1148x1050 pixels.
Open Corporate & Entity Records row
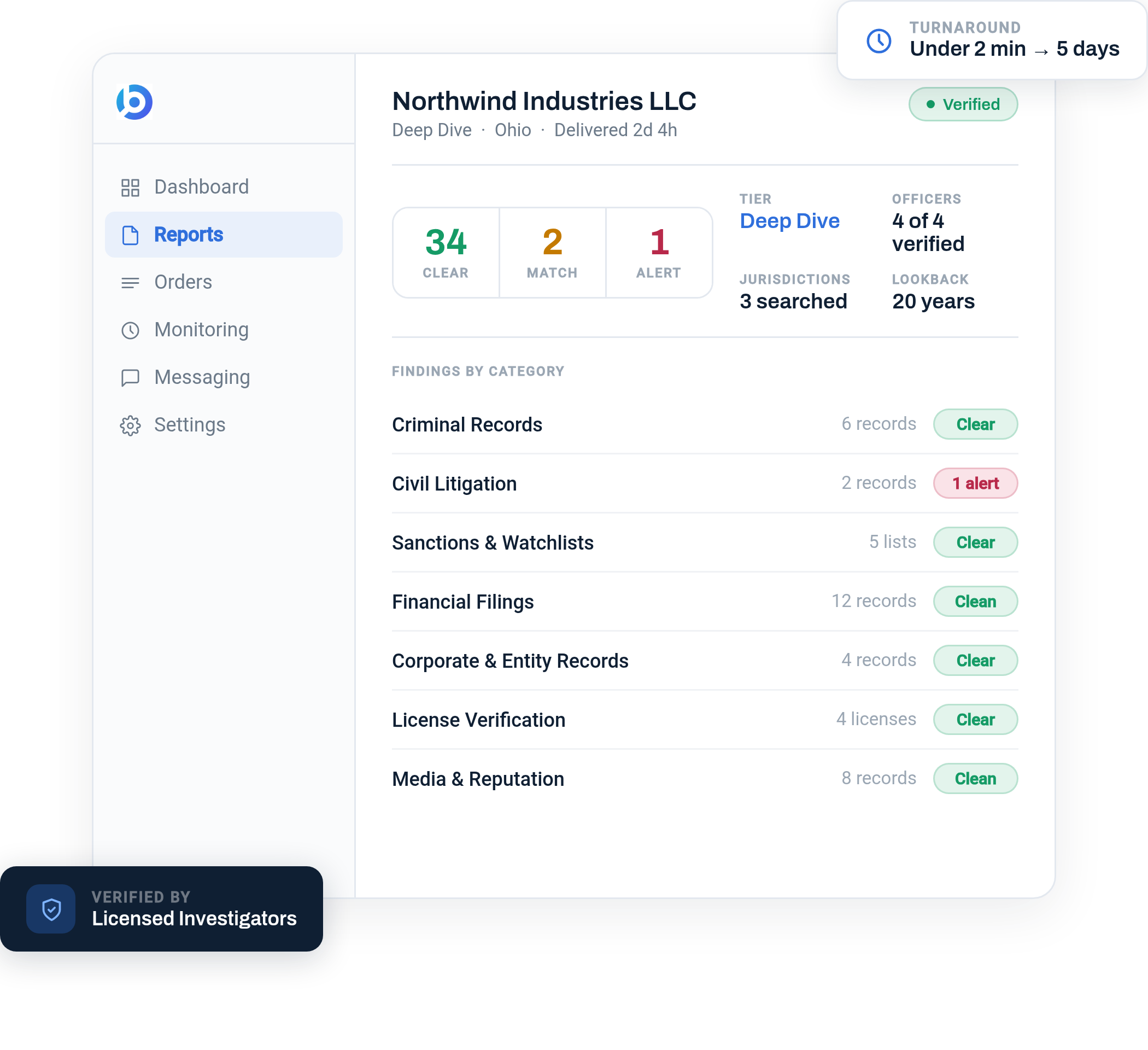(705, 661)
